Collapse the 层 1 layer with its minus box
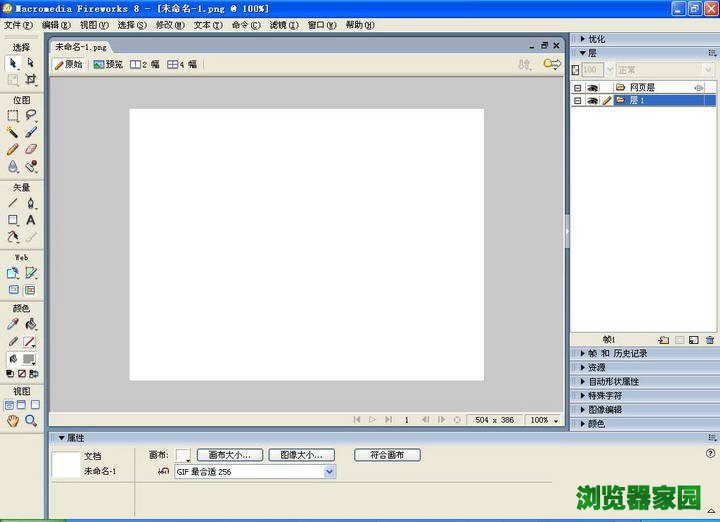720x522 pixels. (577, 101)
